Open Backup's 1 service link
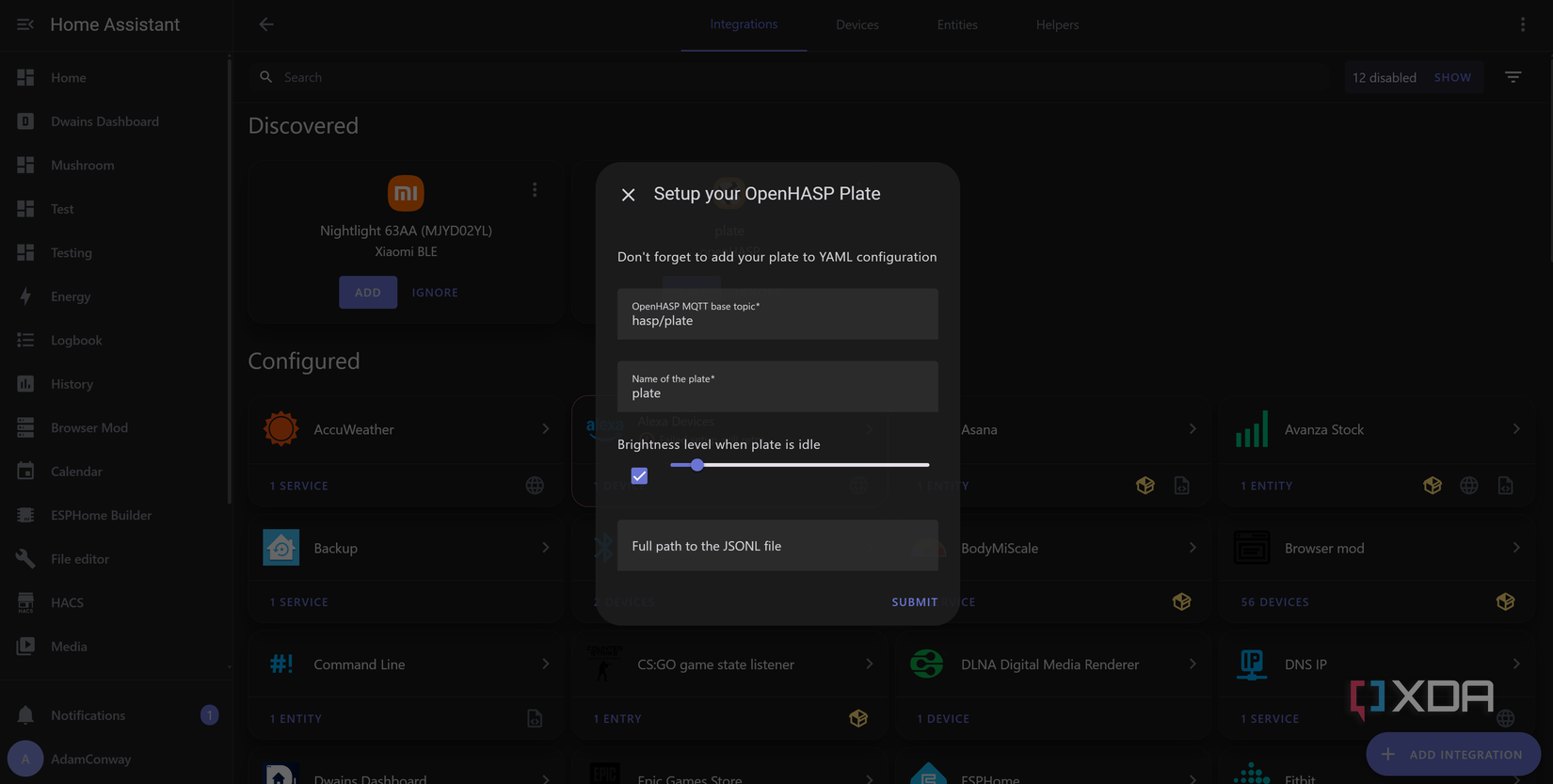Viewport: 1553px width, 784px height. 299,602
